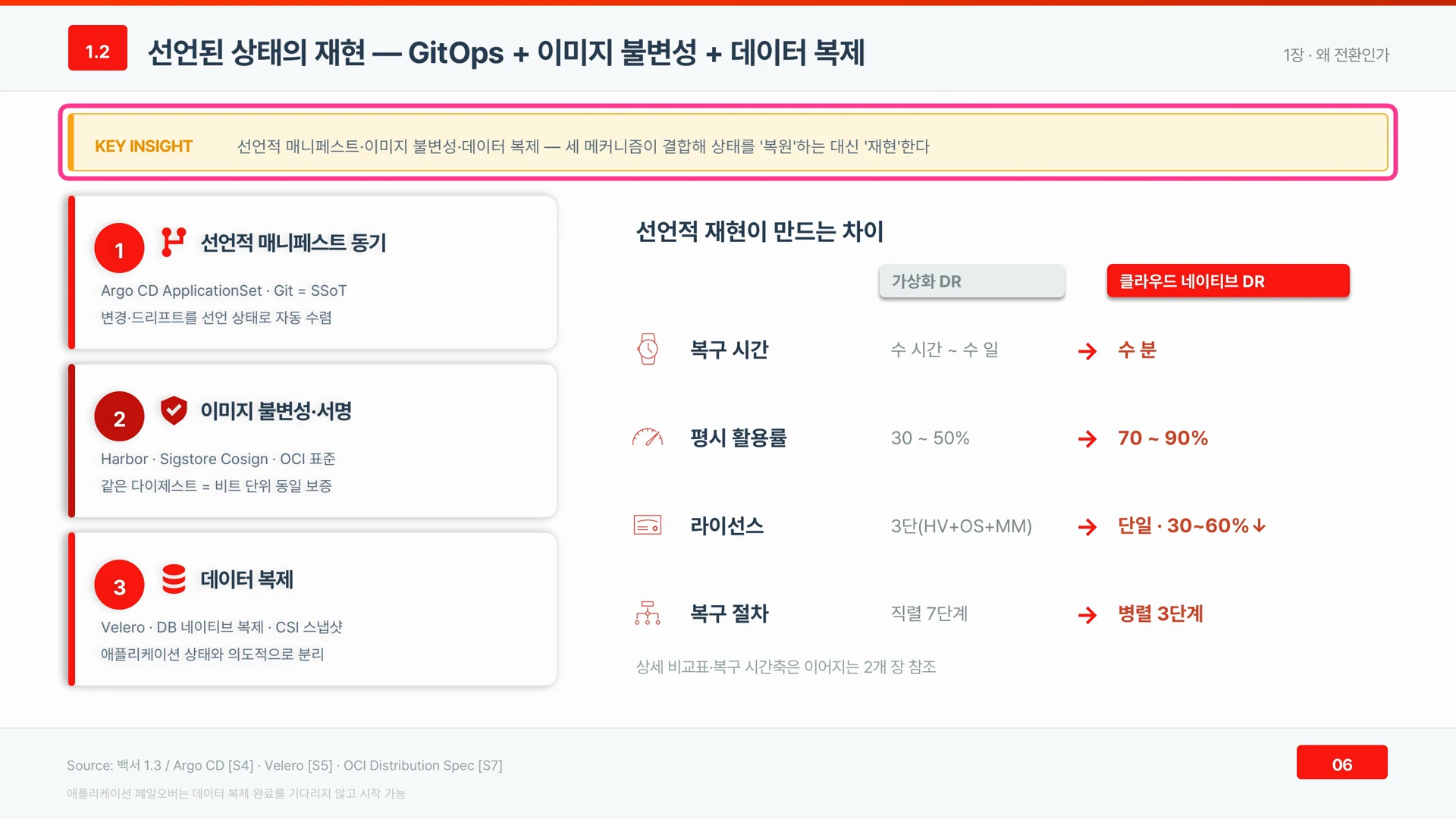Click the shield check icon beside 이미지 불변성·서명
Image resolution: width=1456 pixels, height=819 pixels.
tap(174, 410)
